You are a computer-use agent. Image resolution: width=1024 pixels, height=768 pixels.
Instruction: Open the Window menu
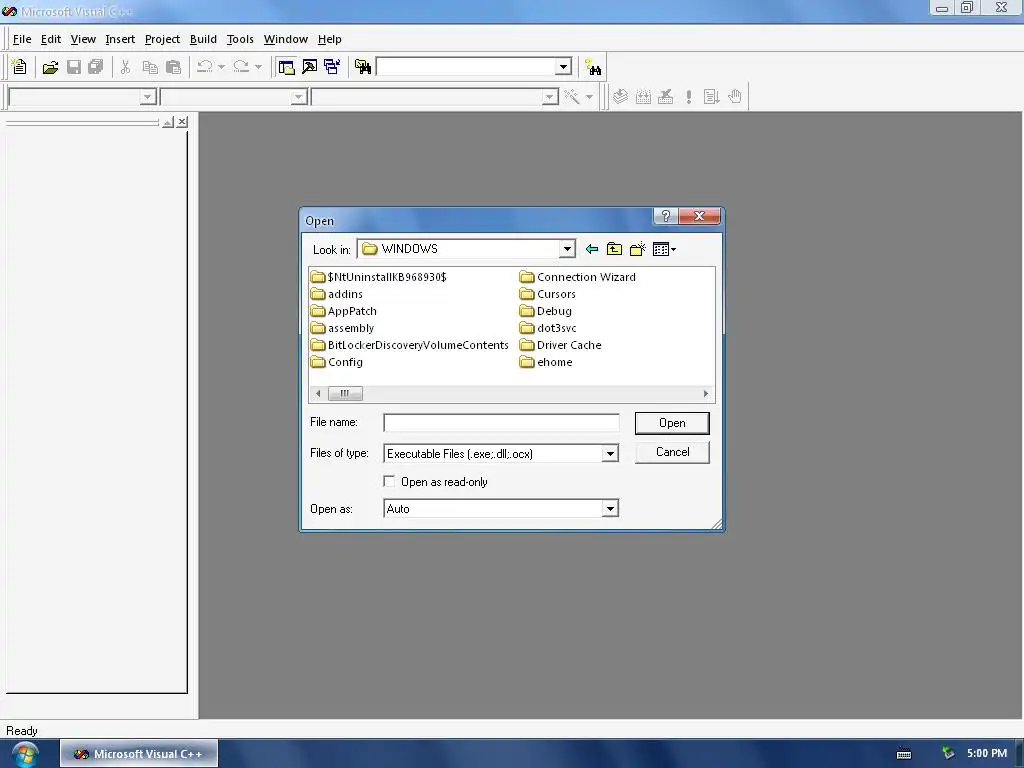pyautogui.click(x=285, y=39)
